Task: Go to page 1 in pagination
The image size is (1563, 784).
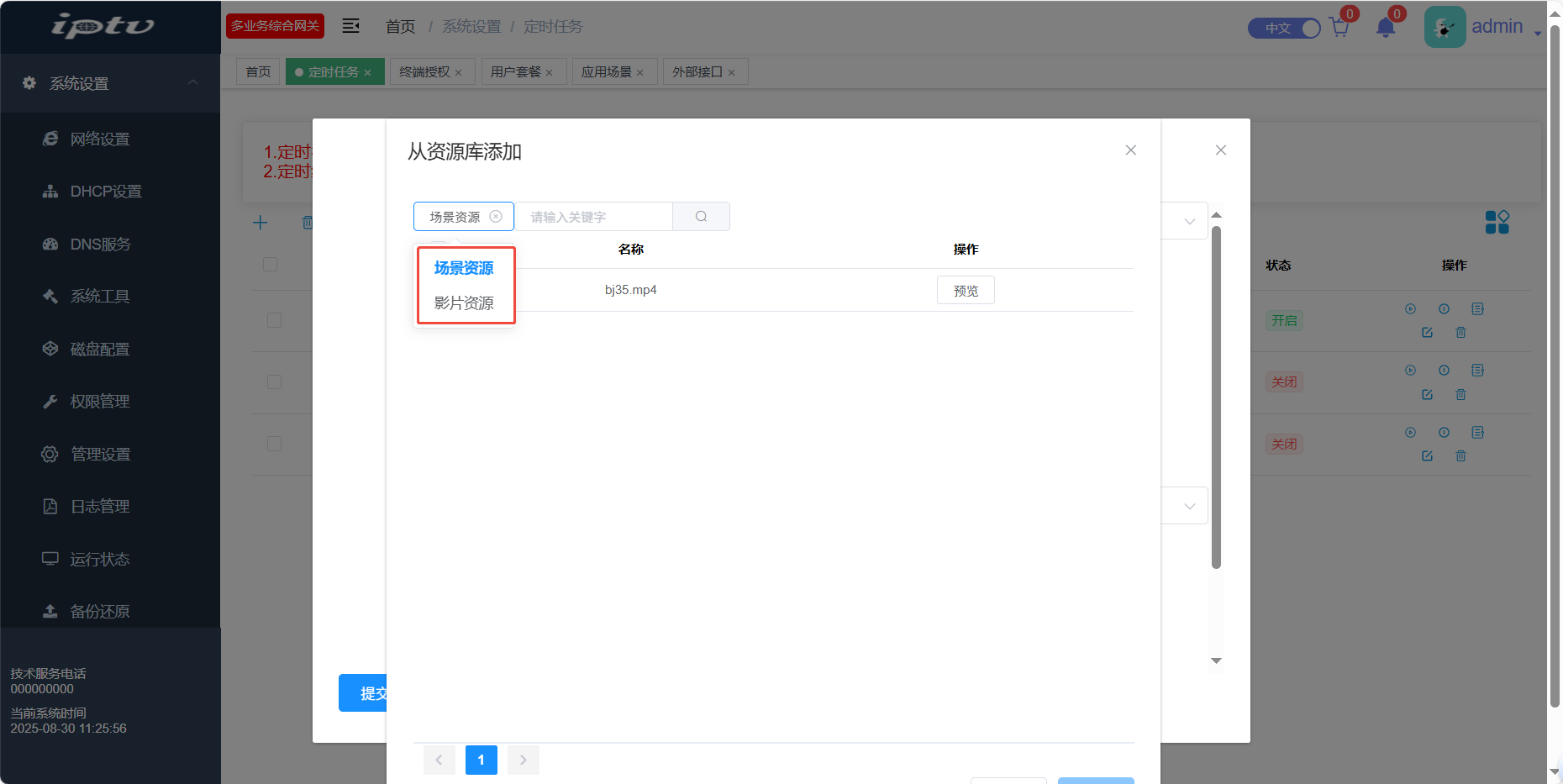Action: pyautogui.click(x=481, y=760)
